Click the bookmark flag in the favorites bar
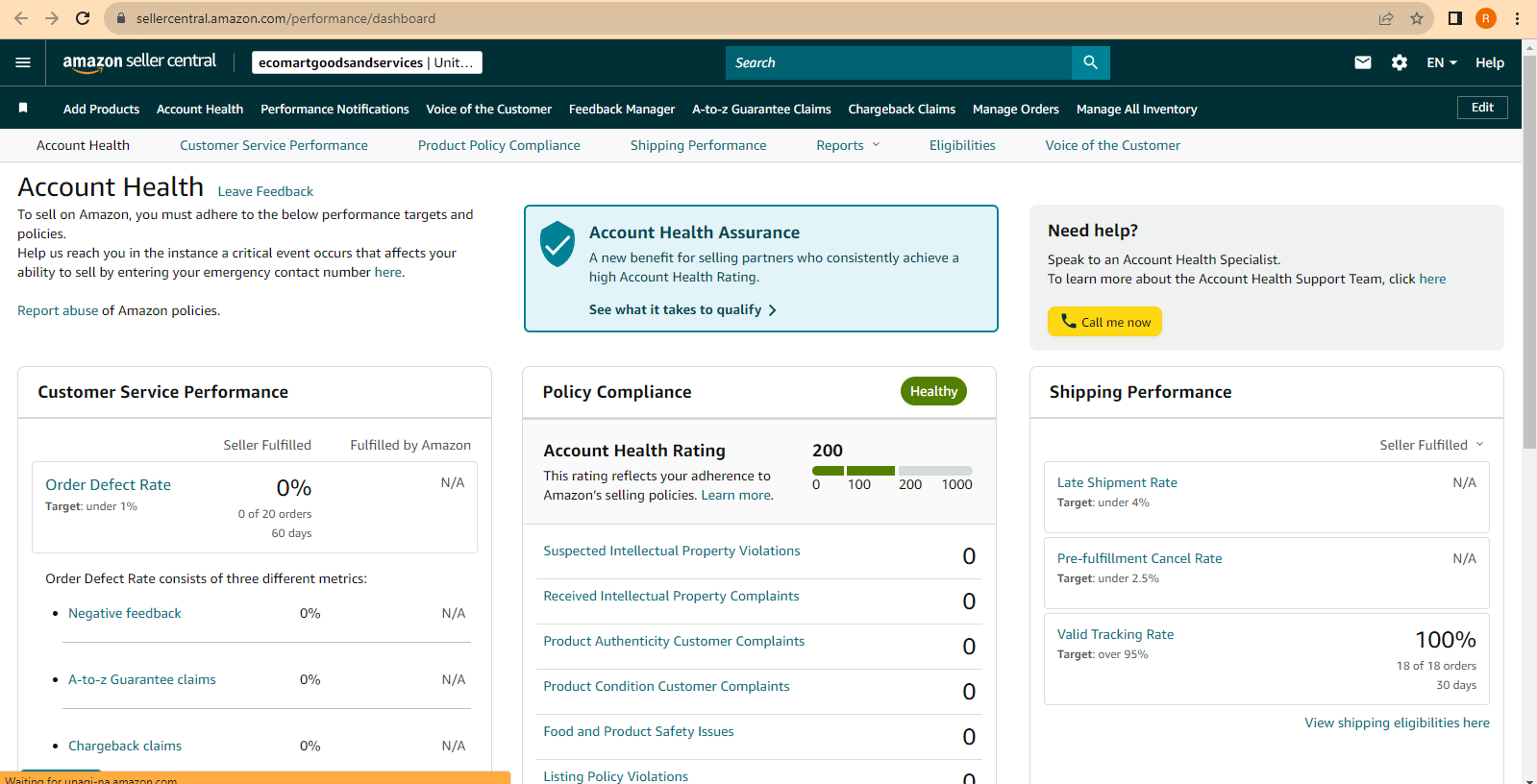 (x=23, y=108)
